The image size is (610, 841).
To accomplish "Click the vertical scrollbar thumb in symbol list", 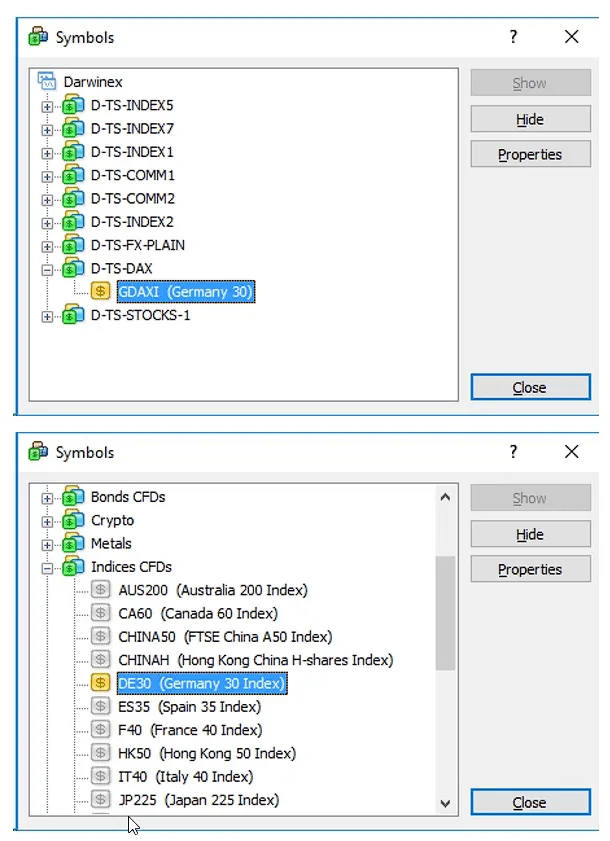I will (445, 613).
